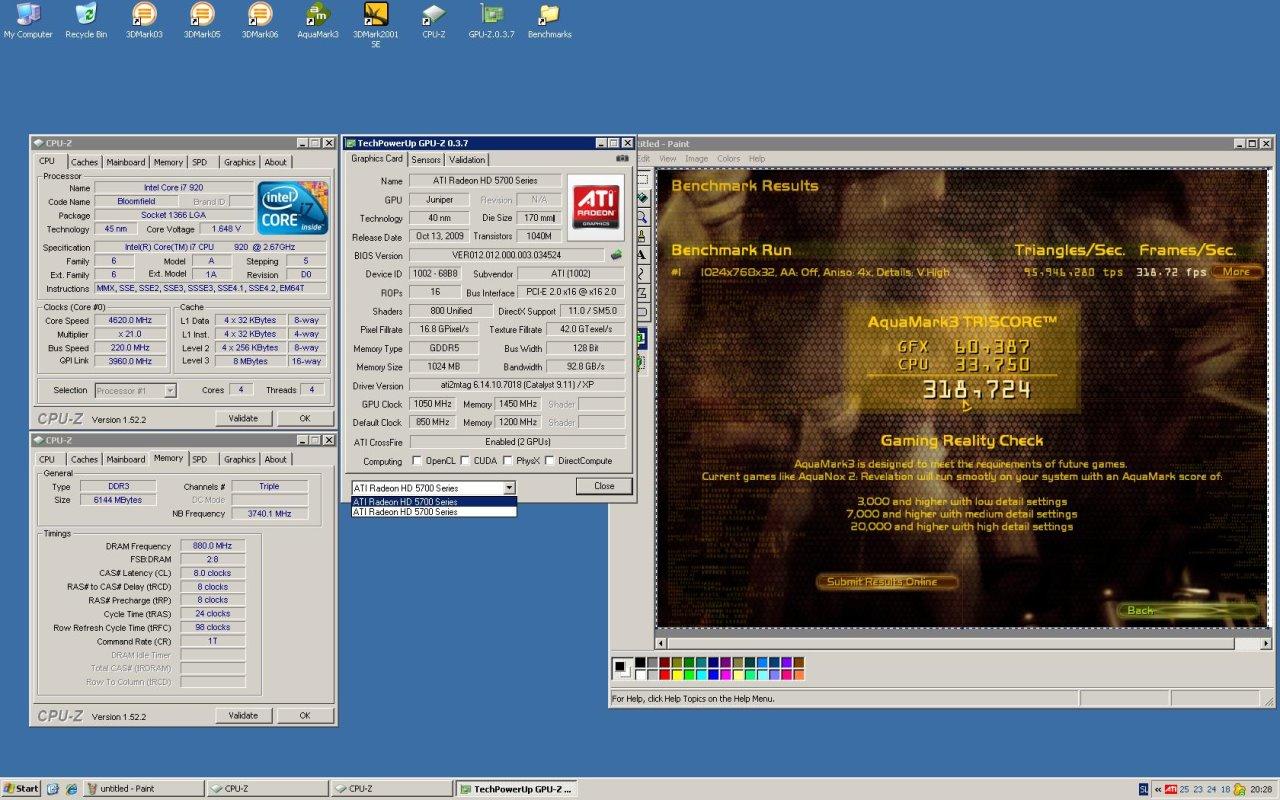Switch to the Validation tab in GPU-Z
The width and height of the screenshot is (1280, 800).
(x=467, y=159)
